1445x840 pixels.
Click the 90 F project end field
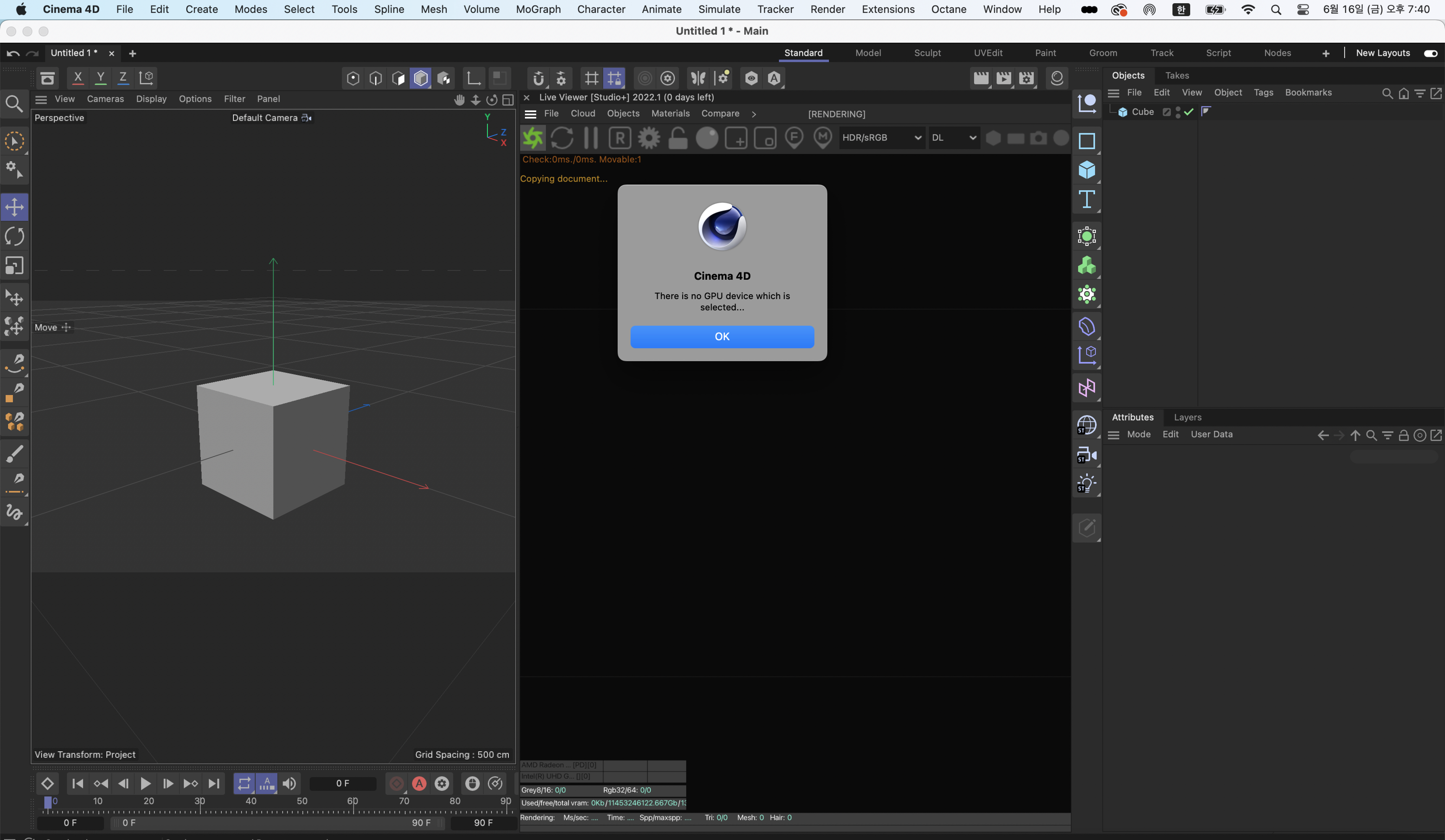click(483, 823)
